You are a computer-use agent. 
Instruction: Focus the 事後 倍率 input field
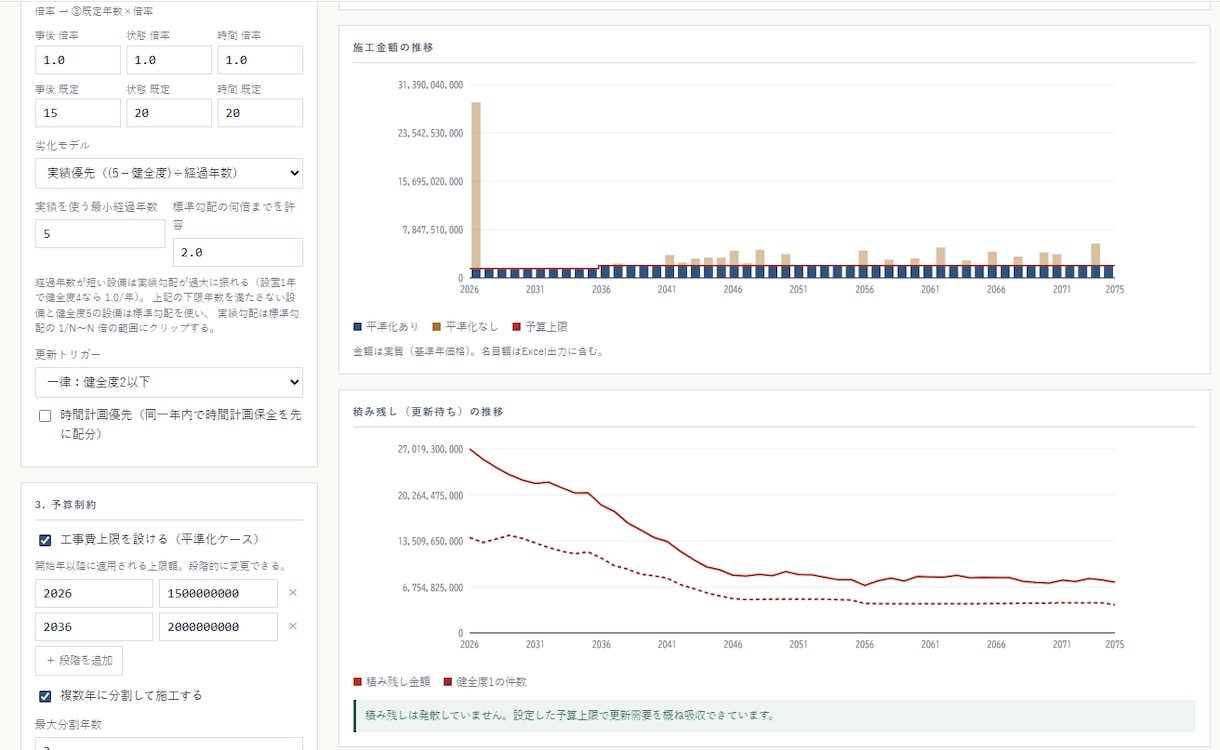pos(78,60)
